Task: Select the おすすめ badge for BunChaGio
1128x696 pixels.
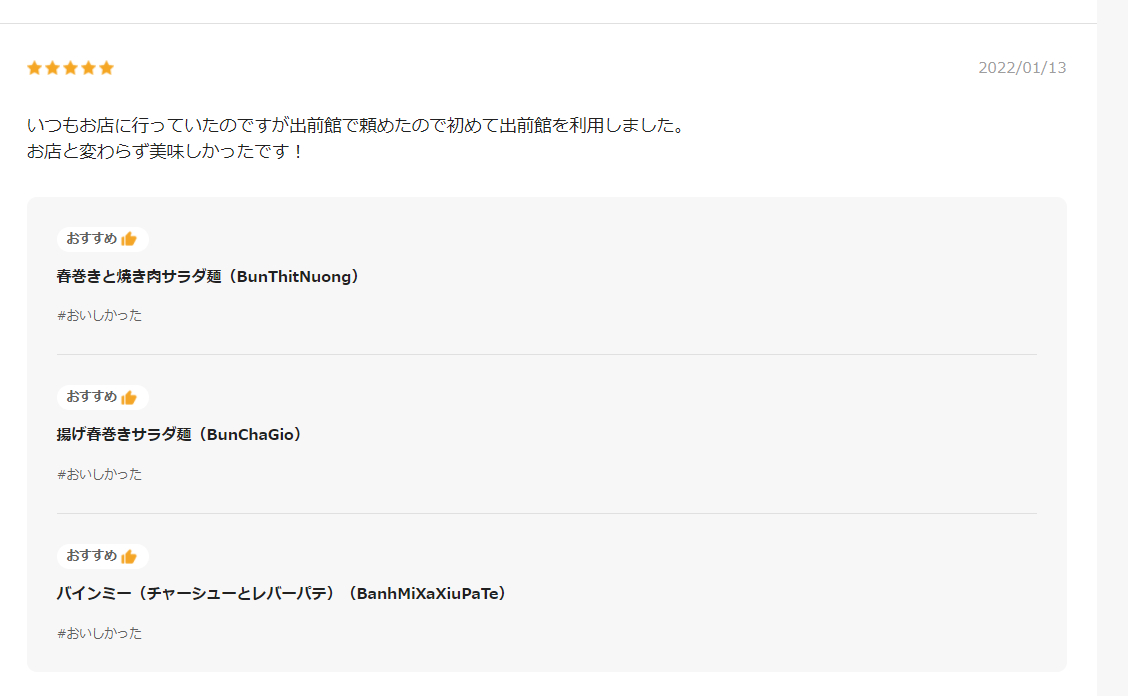Action: (103, 397)
